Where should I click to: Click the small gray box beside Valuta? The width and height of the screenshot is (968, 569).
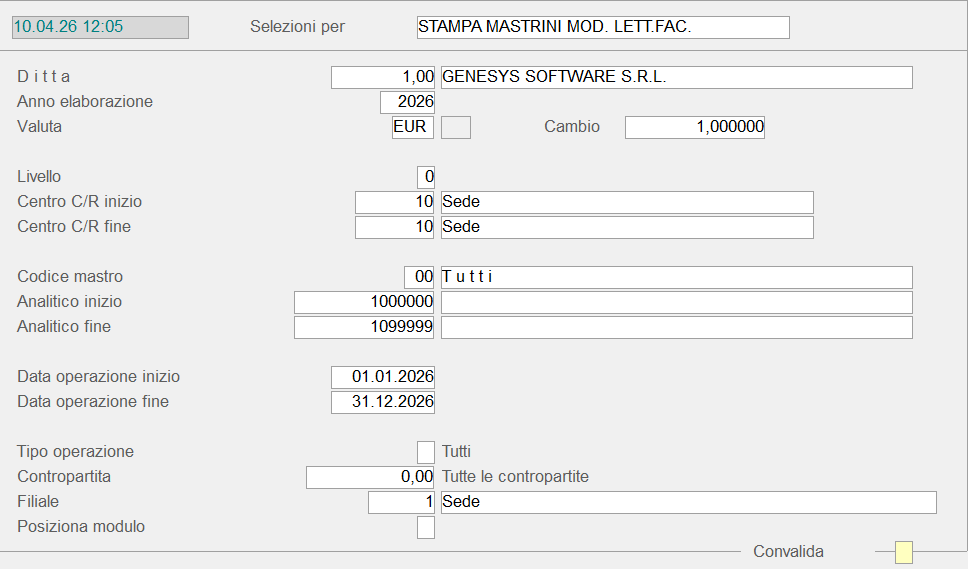[x=456, y=127]
